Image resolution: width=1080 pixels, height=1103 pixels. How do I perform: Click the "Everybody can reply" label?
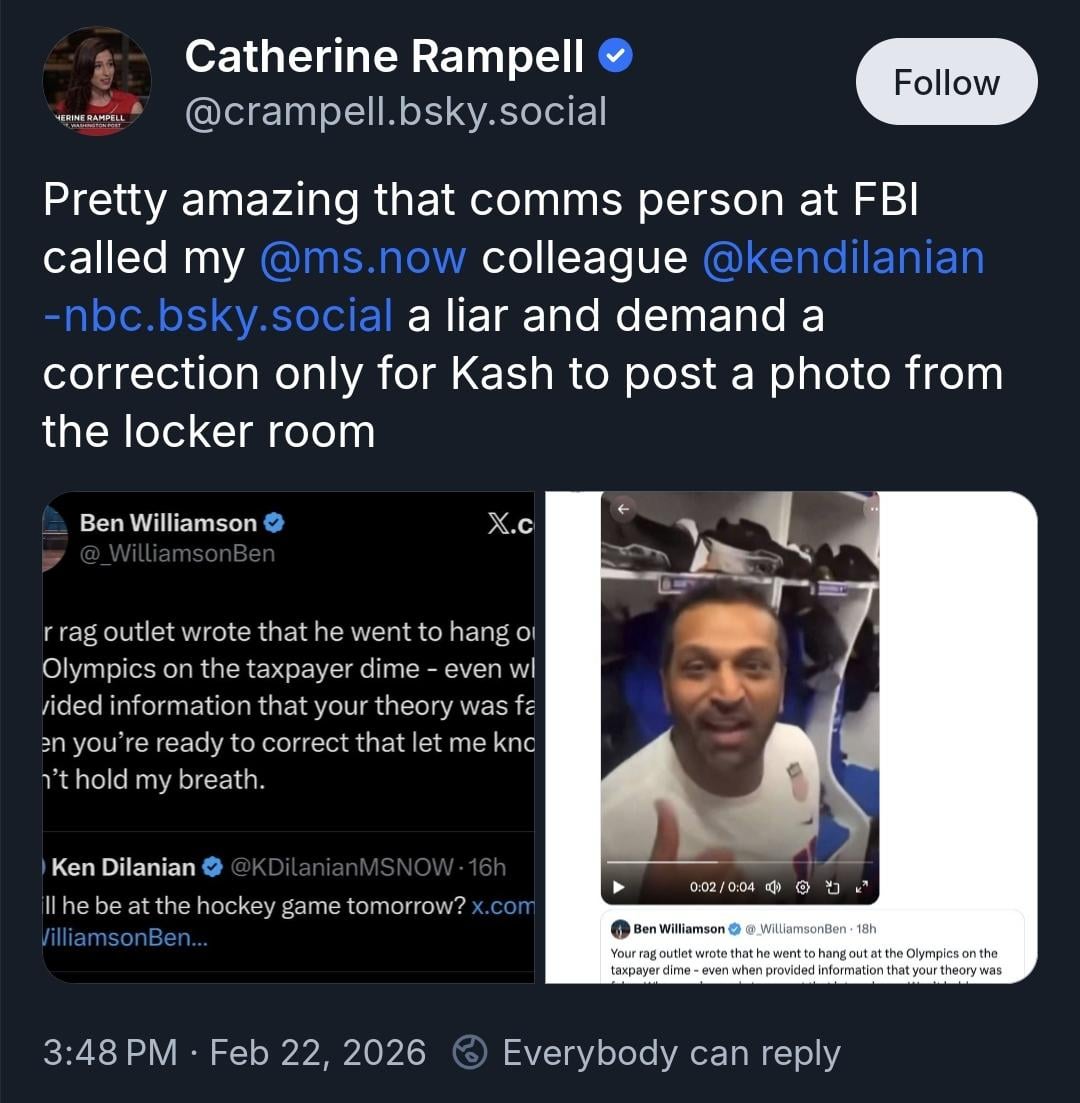[x=671, y=1052]
